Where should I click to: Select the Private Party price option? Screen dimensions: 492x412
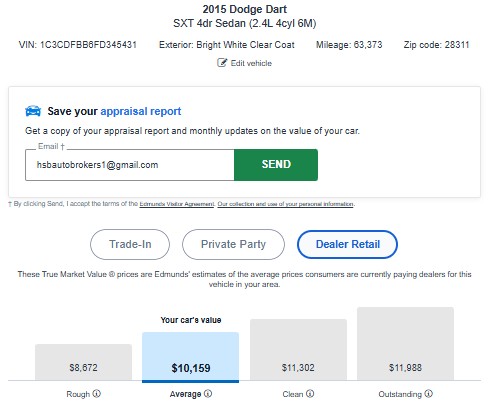click(233, 244)
